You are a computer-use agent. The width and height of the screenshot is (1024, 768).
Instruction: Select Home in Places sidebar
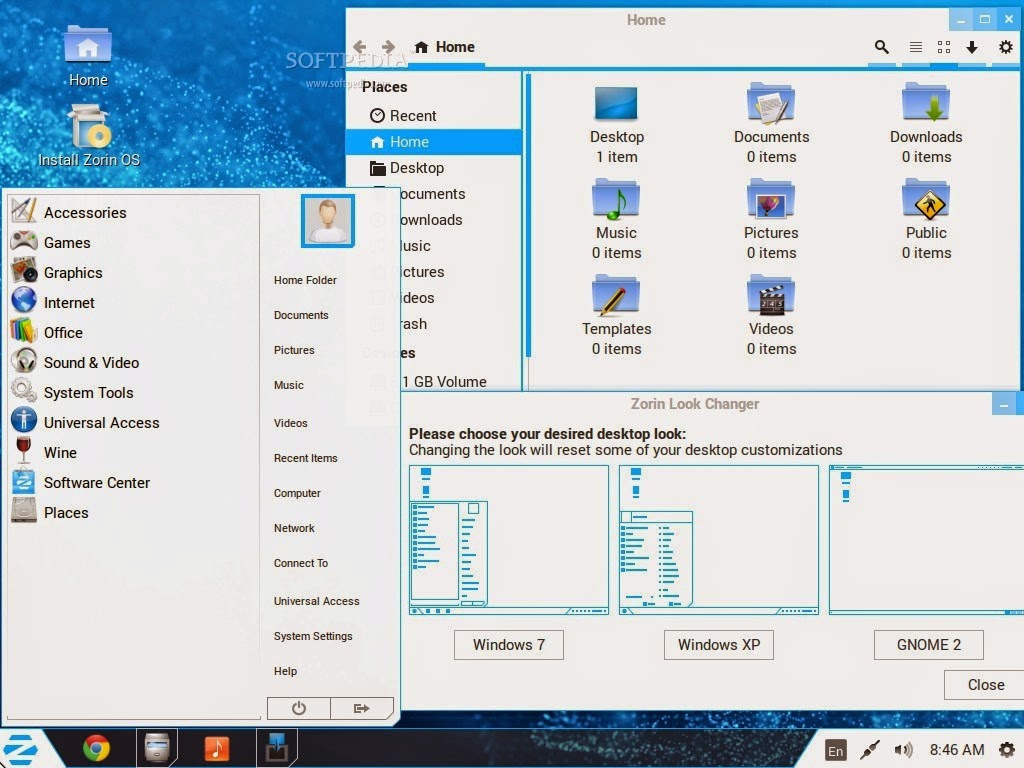coord(434,142)
